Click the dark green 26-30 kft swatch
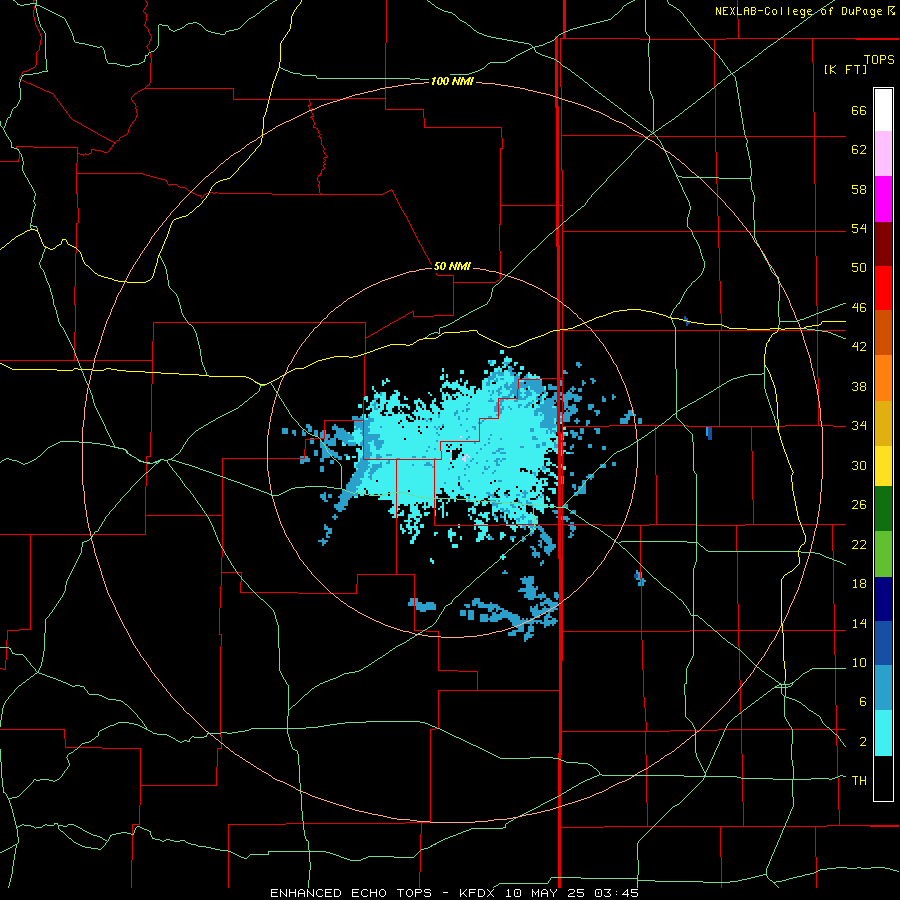This screenshot has width=900, height=900. [883, 509]
